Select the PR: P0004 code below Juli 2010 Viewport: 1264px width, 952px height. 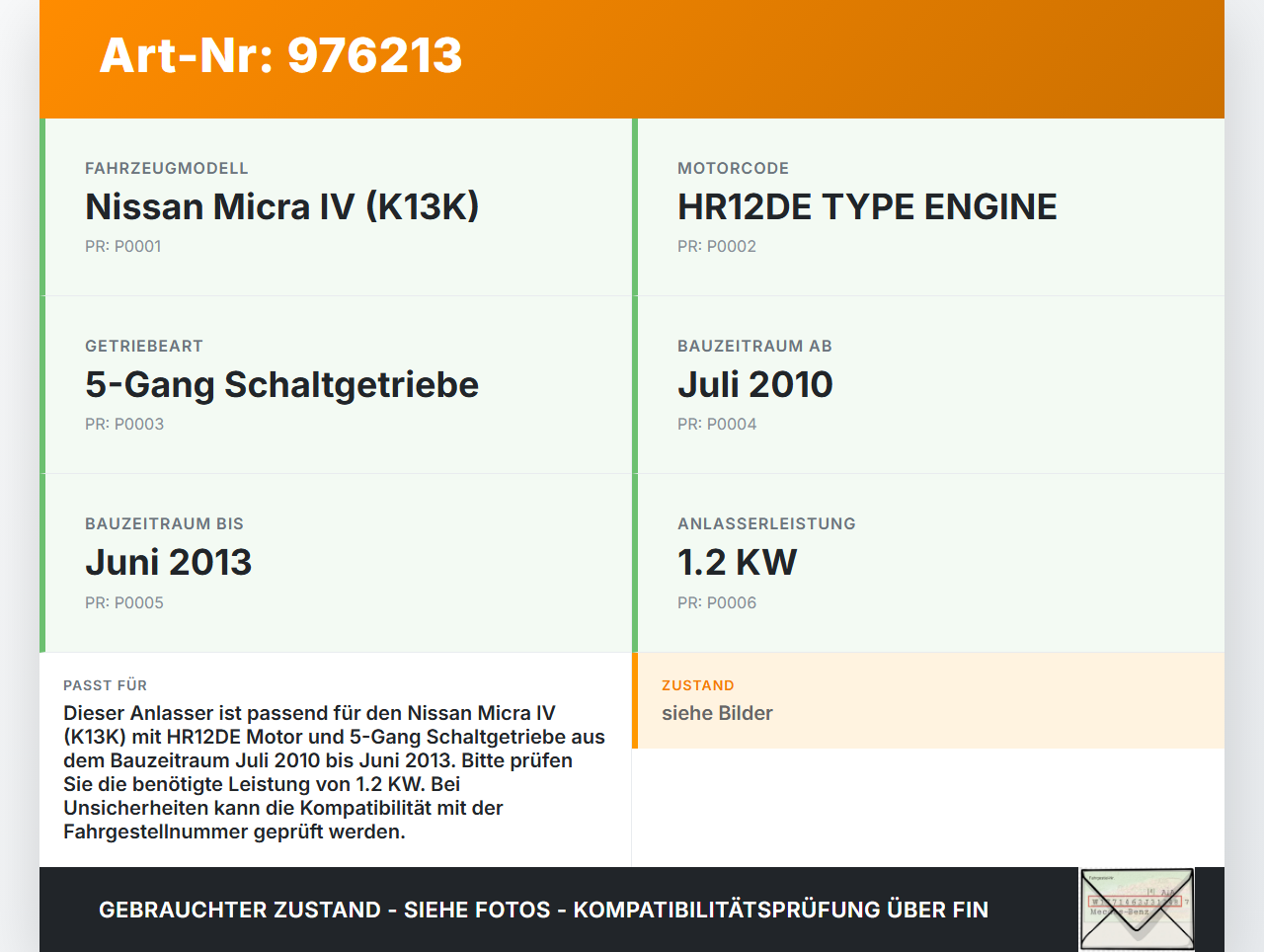[716, 423]
